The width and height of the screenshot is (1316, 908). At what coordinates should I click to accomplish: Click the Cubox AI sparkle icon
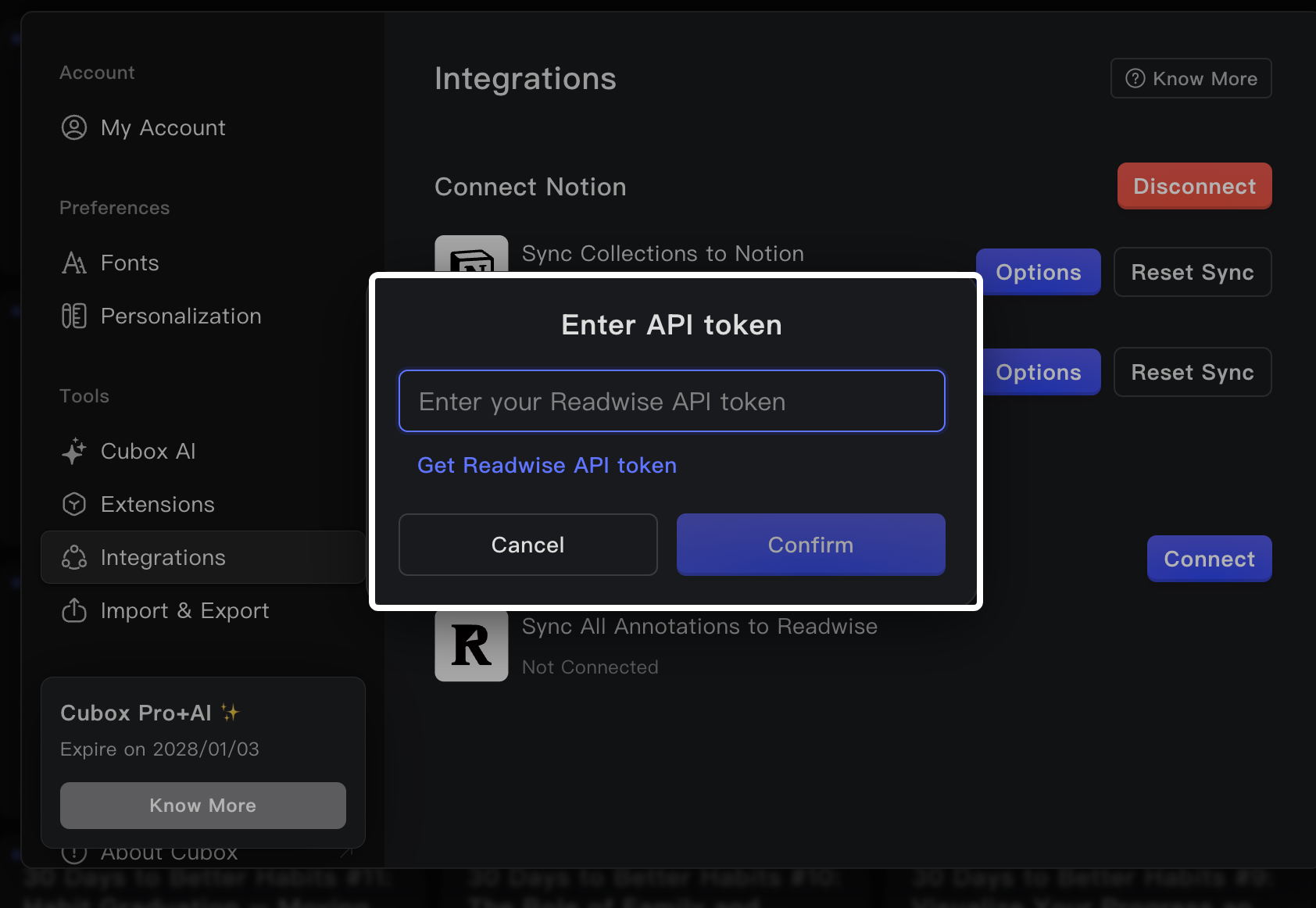[x=74, y=452]
